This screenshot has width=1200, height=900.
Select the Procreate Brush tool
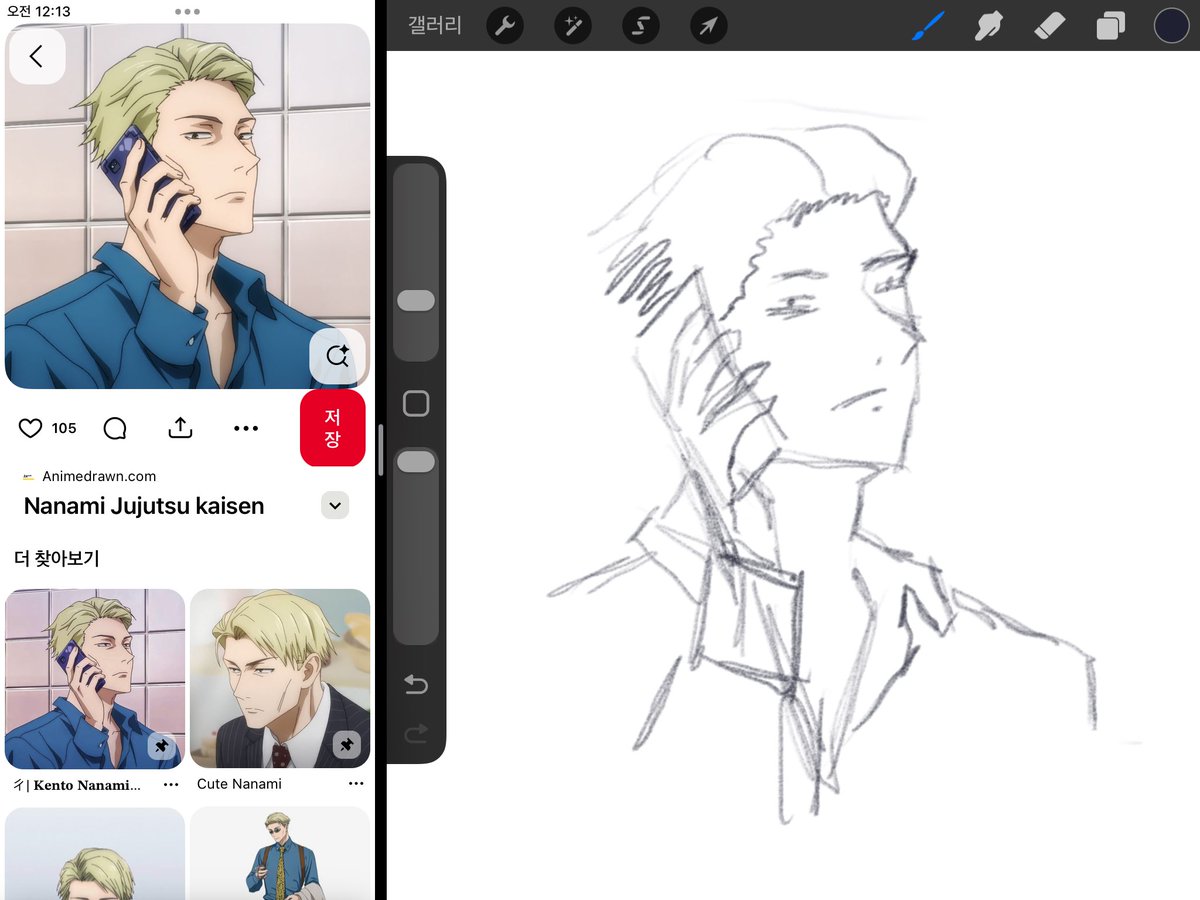pyautogui.click(x=928, y=26)
